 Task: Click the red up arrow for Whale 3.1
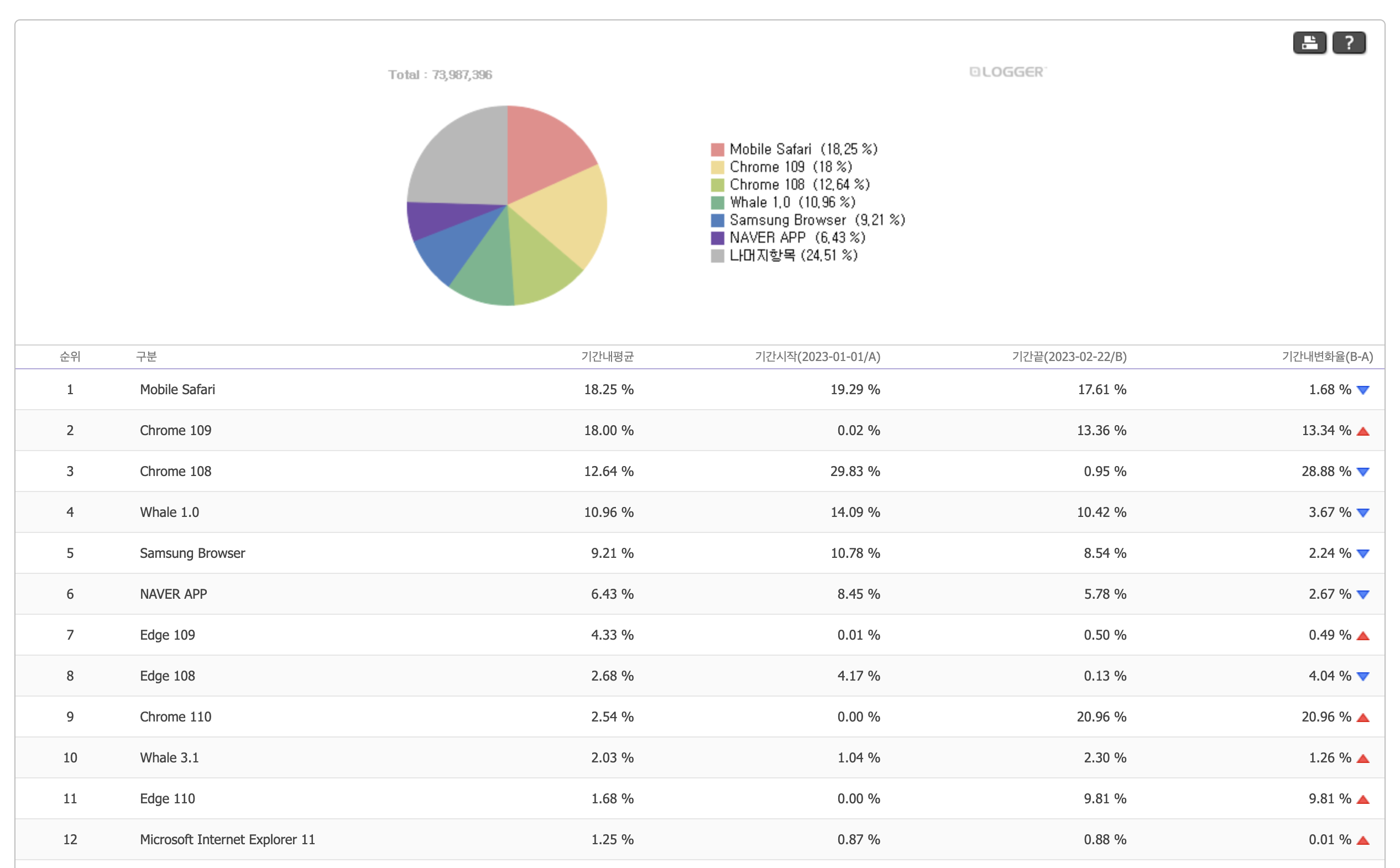[1363, 759]
